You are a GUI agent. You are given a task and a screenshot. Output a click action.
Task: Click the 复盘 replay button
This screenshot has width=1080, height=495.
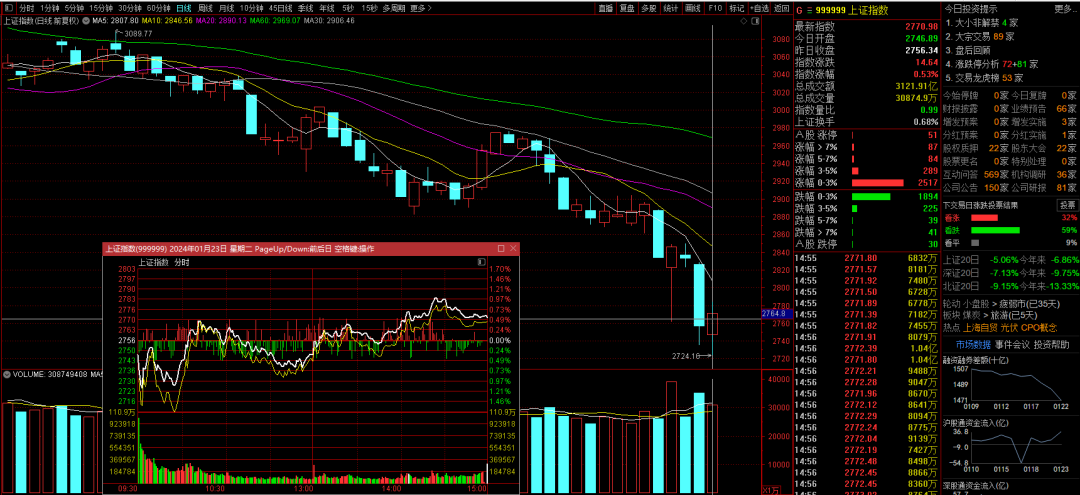(x=627, y=8)
